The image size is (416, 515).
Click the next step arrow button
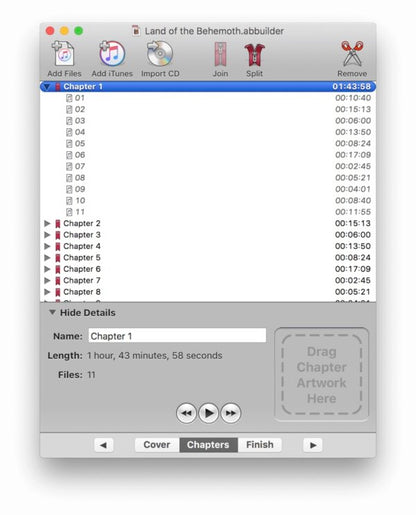point(313,445)
